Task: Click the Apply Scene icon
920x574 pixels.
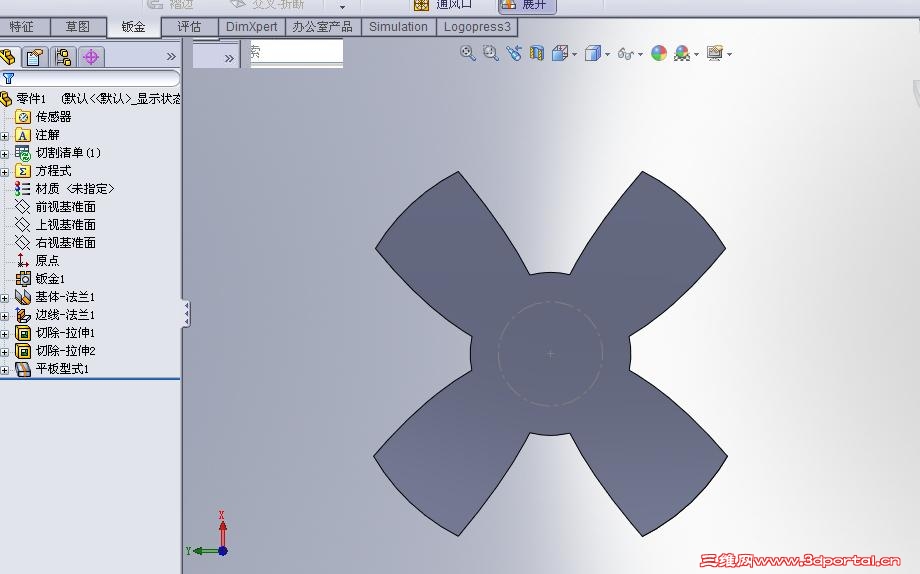Action: [x=682, y=53]
